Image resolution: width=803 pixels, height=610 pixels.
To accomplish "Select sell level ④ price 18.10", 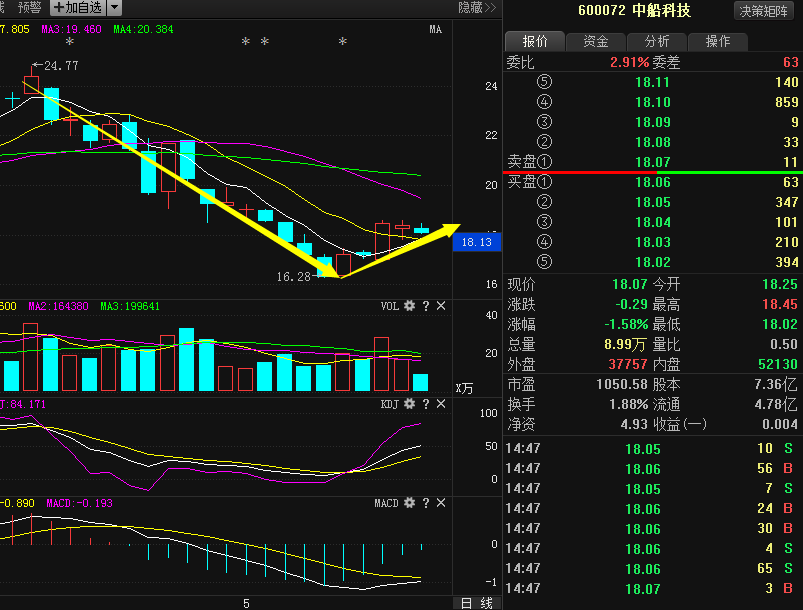I will tap(652, 102).
